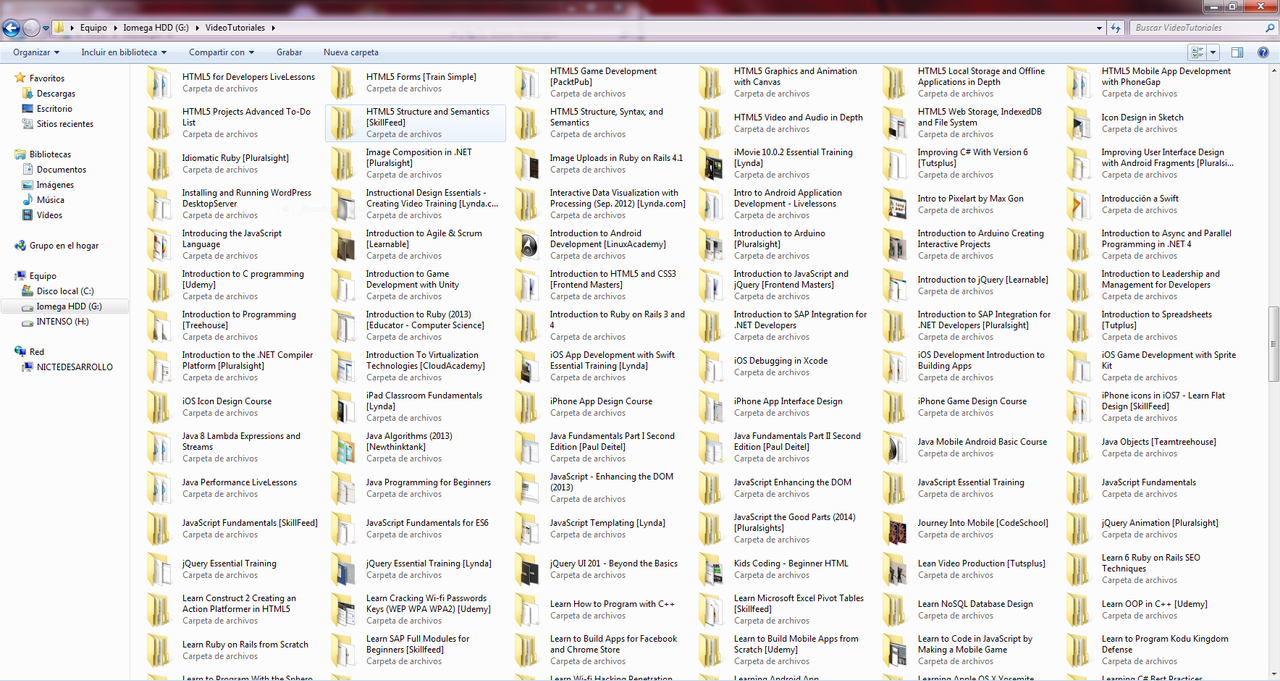Open the NICTEDESARROLLO network computer

click(x=75, y=367)
